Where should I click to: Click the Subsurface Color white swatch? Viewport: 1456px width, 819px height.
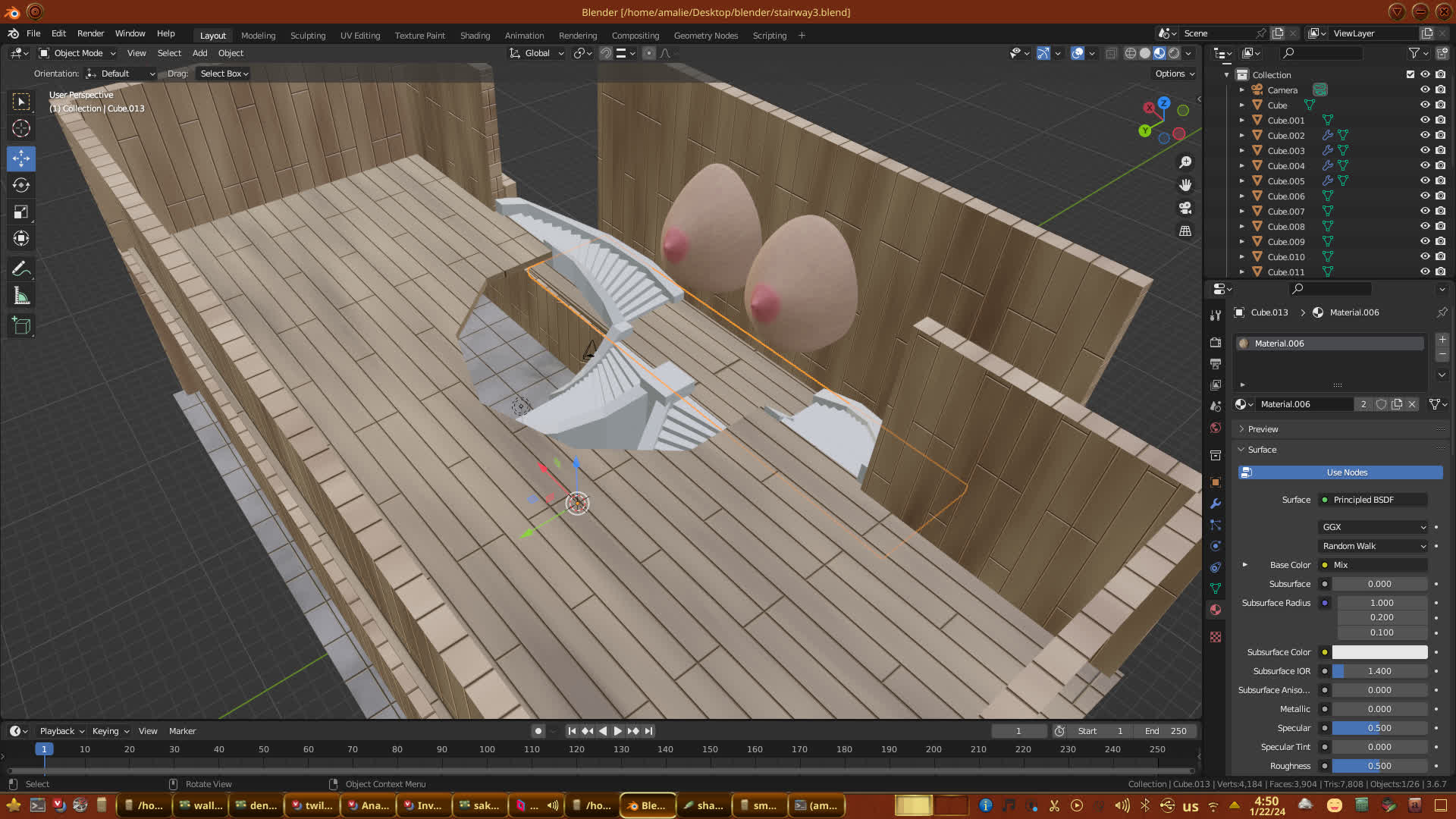[x=1379, y=652]
